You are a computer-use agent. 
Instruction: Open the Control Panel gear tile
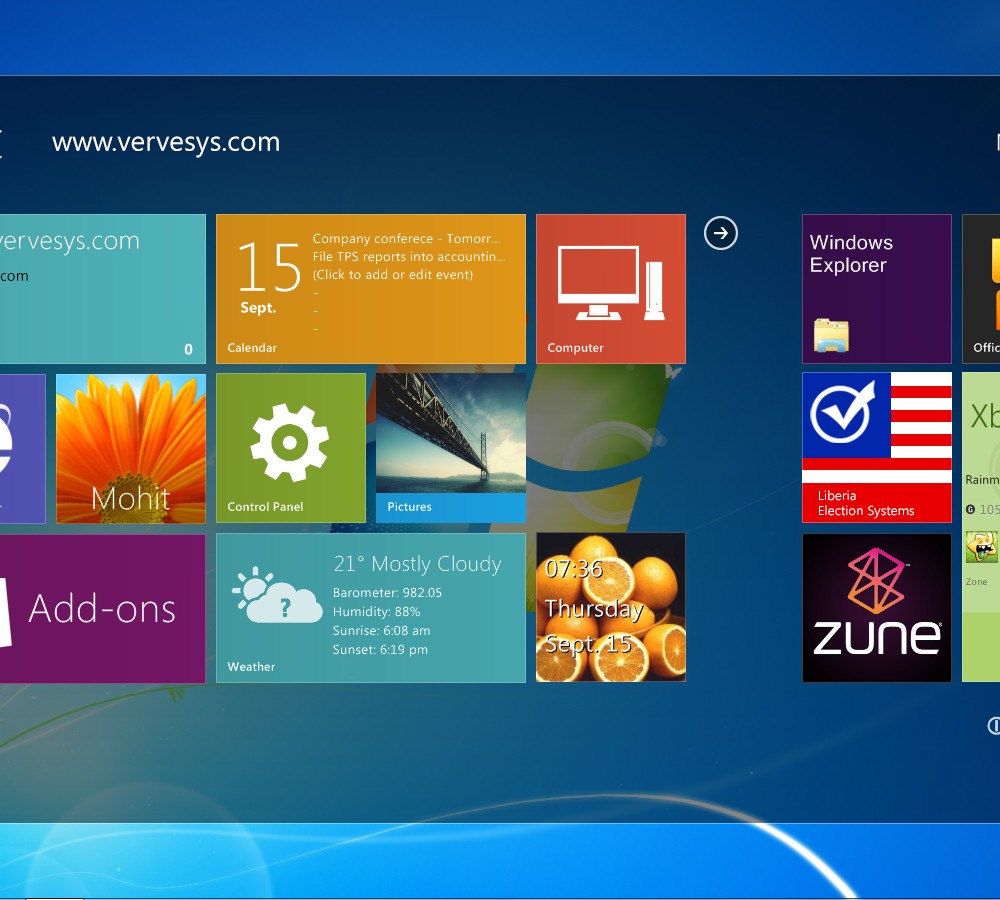pyautogui.click(x=291, y=448)
